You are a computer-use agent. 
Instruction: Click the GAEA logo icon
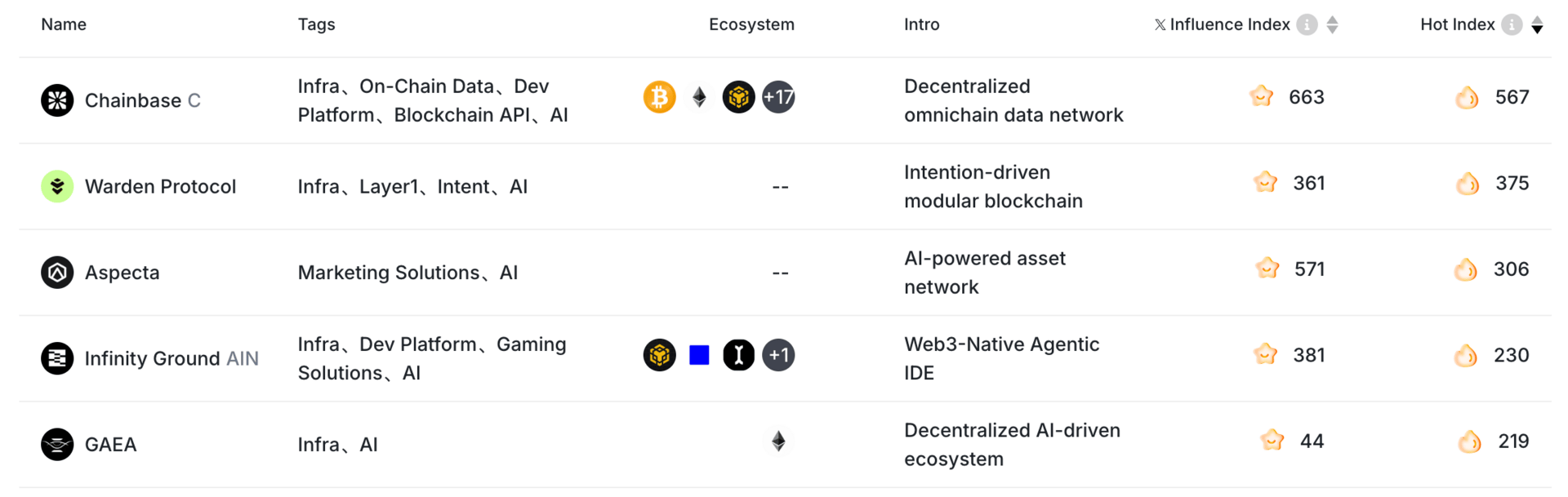(x=57, y=445)
